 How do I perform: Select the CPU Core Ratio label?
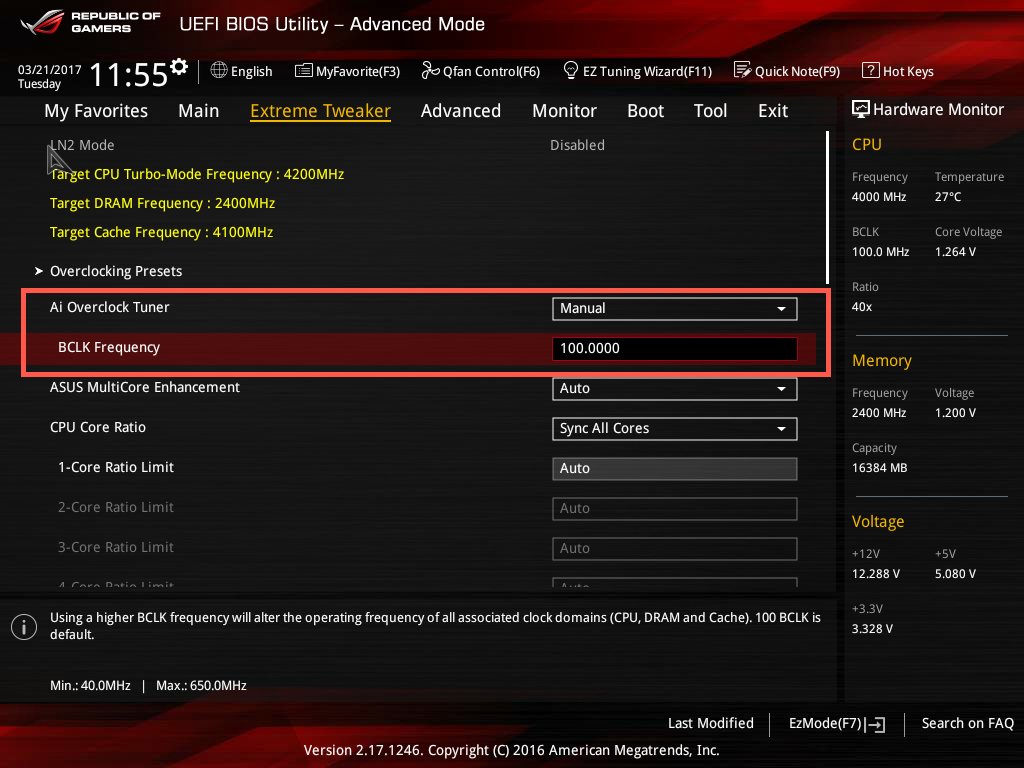98,427
